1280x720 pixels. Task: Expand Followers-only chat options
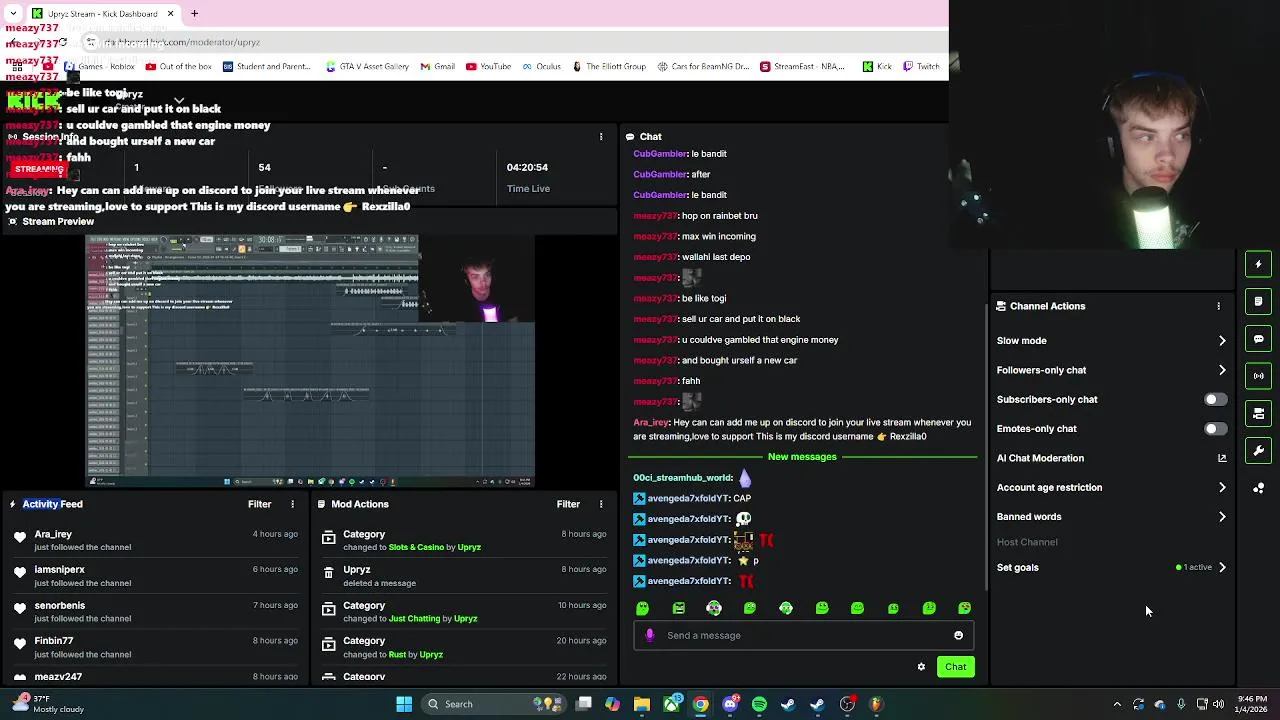coord(1222,370)
